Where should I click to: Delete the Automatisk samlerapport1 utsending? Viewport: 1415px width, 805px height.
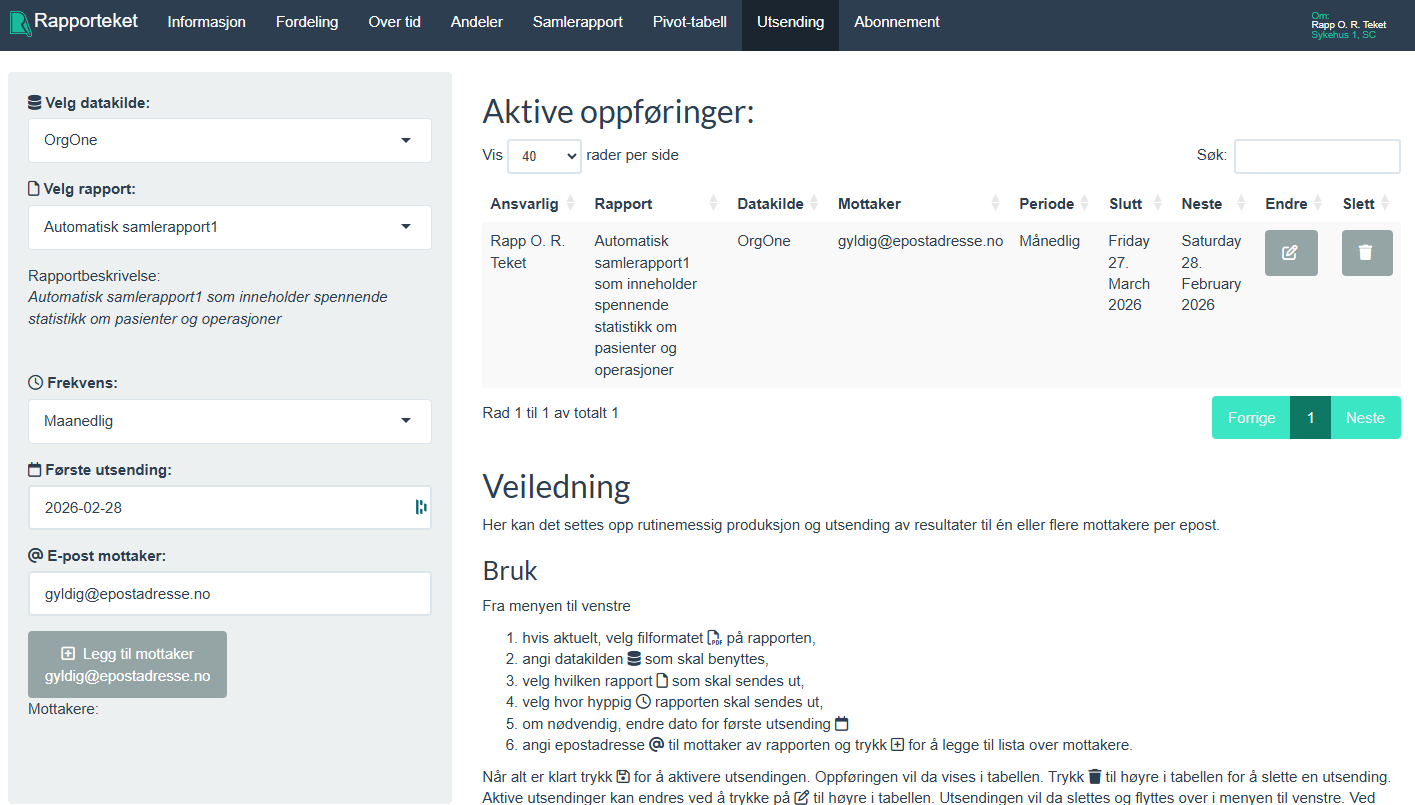tap(1367, 253)
